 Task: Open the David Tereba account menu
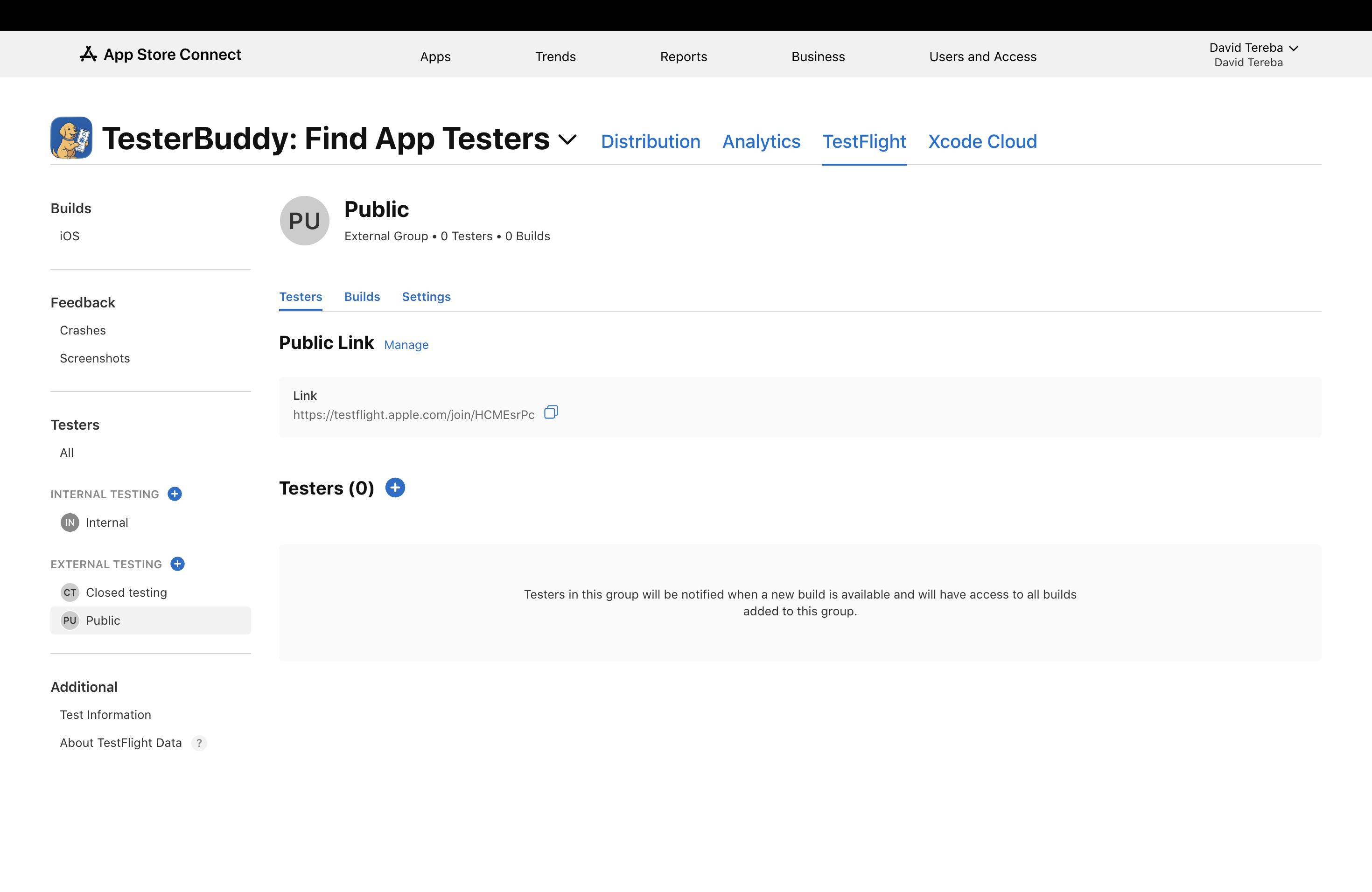1253,54
